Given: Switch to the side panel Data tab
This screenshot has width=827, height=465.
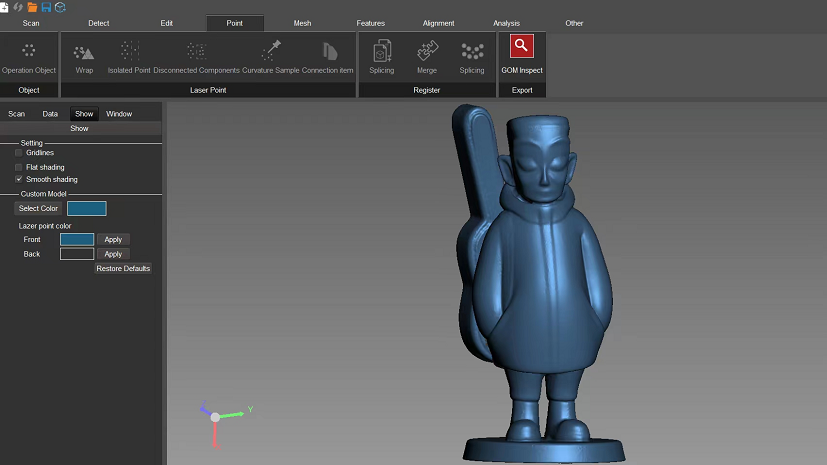Looking at the screenshot, I should point(50,114).
